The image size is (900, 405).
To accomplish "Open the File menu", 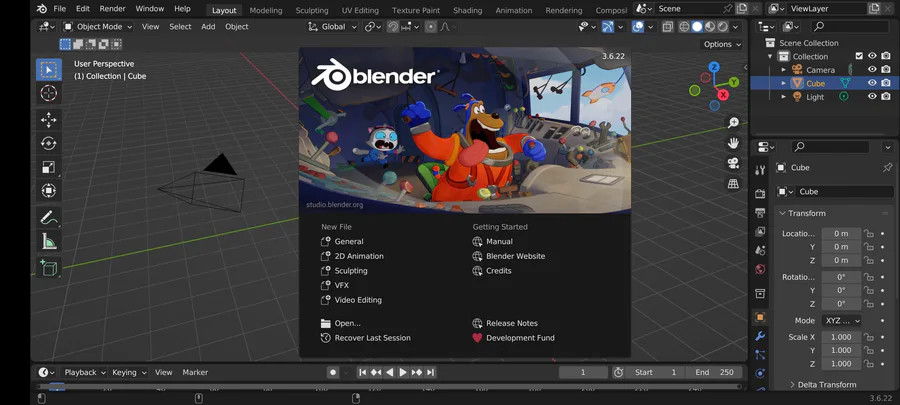I will [x=59, y=9].
